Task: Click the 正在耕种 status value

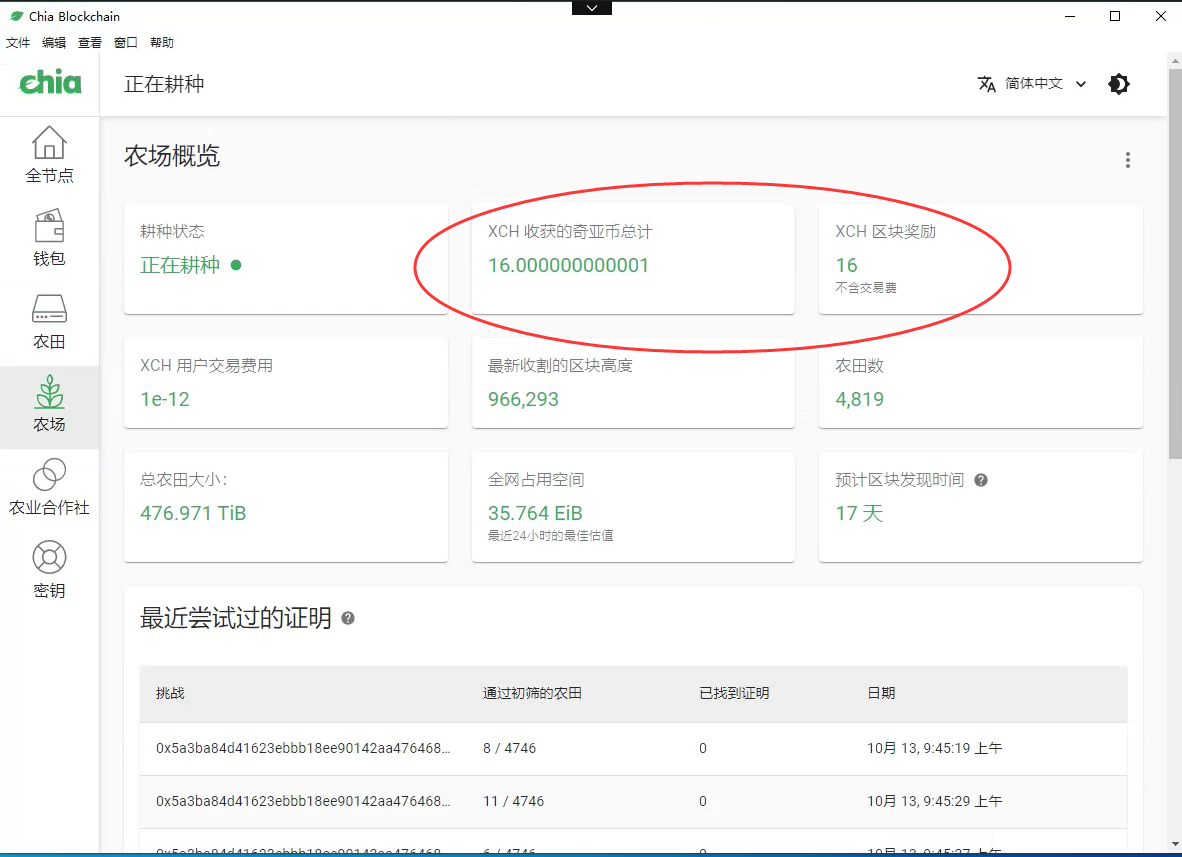Action: point(180,265)
